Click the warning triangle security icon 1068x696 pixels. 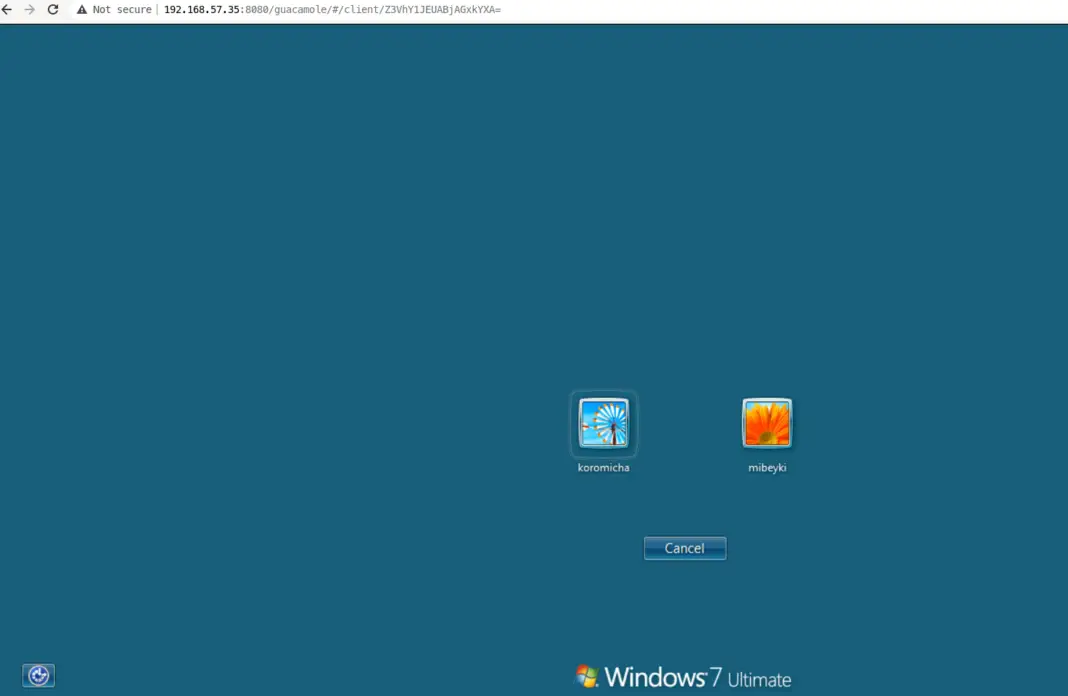tap(82, 10)
